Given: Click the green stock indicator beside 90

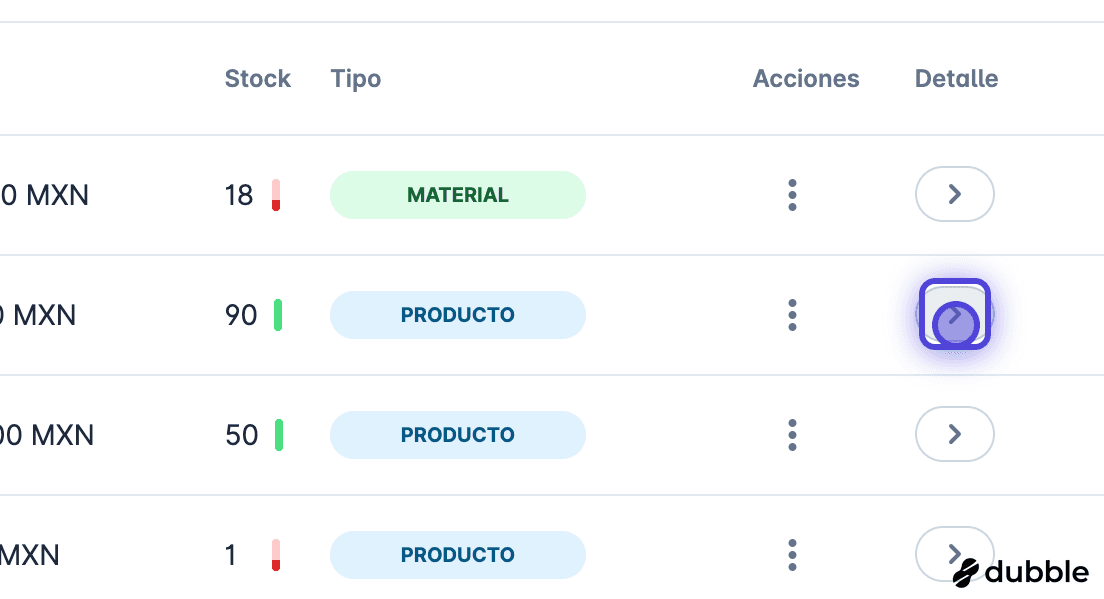Looking at the screenshot, I should click(278, 315).
